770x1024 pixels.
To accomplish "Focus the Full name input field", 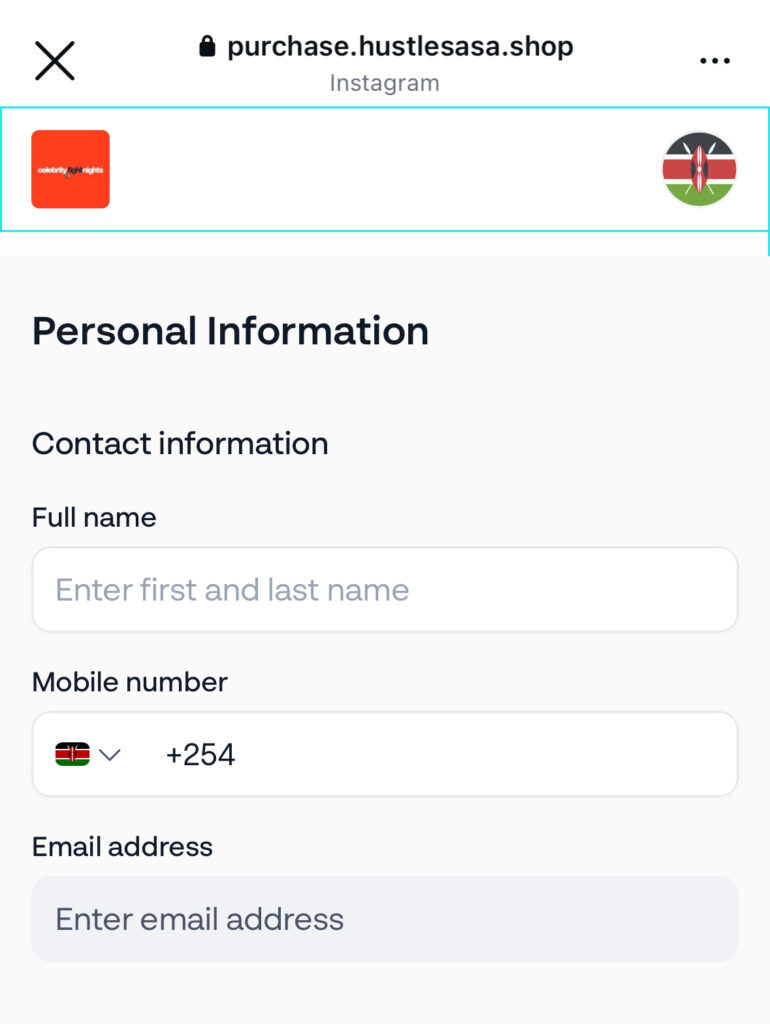I will point(385,589).
